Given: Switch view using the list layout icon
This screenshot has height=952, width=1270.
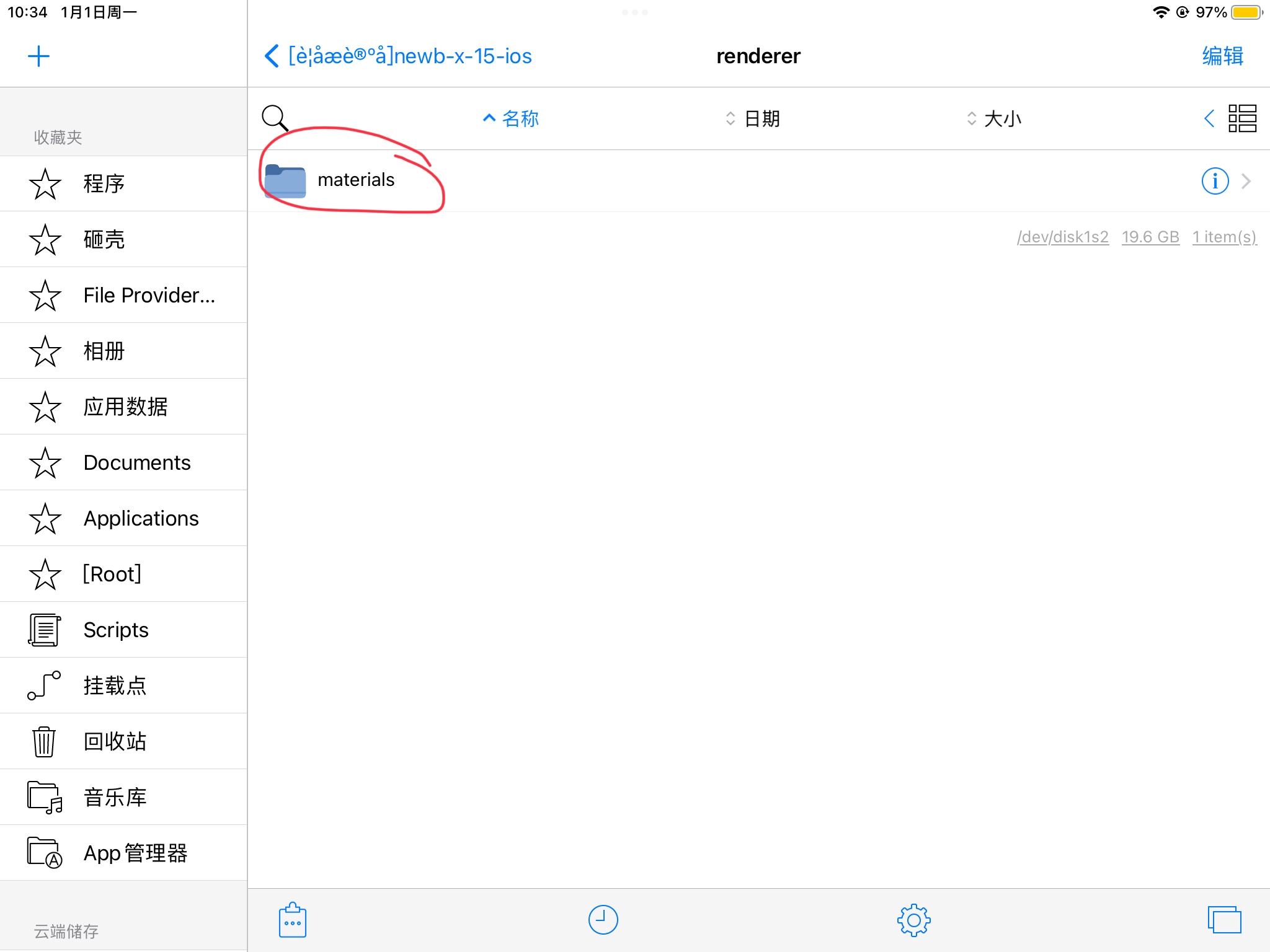Looking at the screenshot, I should pyautogui.click(x=1242, y=118).
